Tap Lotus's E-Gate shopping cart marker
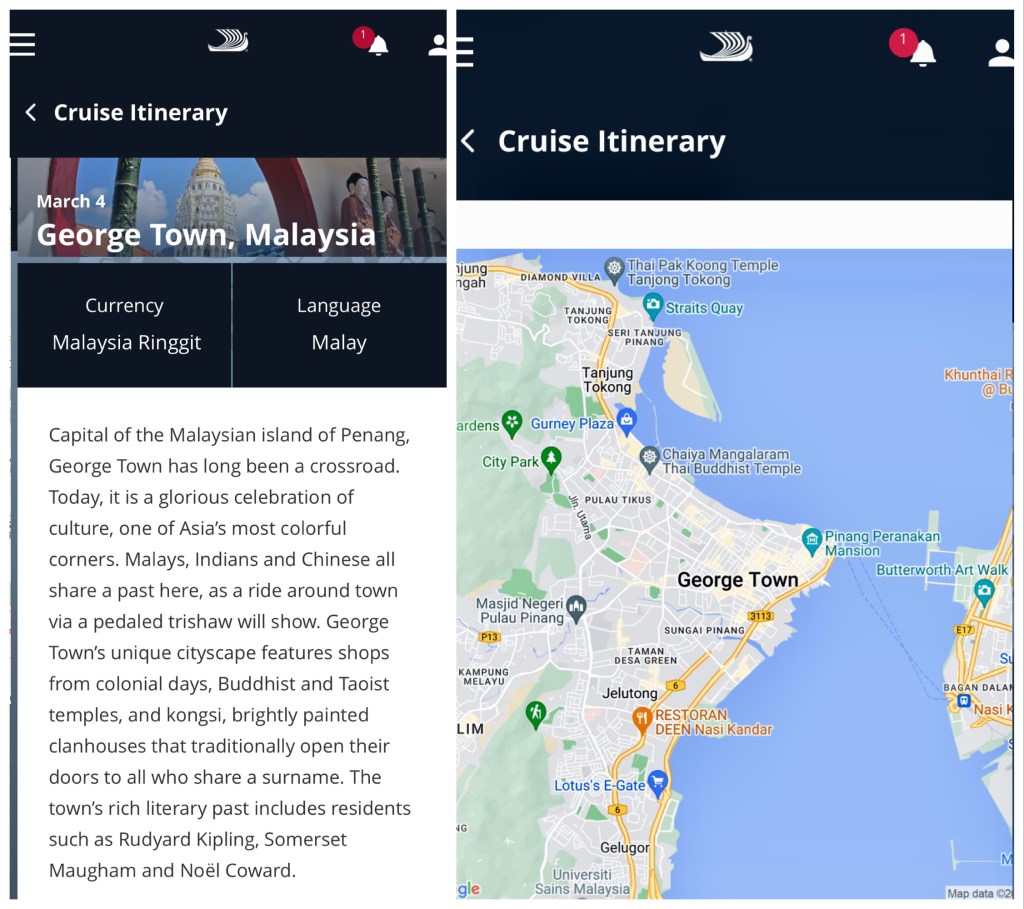Viewport: 1024px width, 909px height. point(657,781)
